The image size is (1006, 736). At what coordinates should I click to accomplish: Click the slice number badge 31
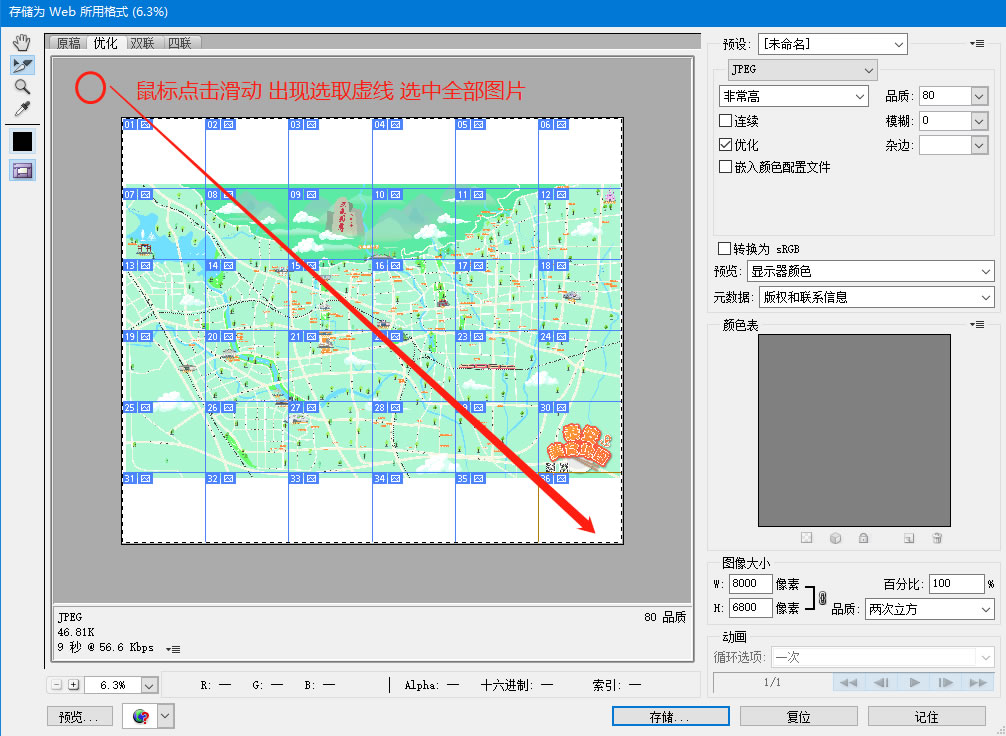pyautogui.click(x=130, y=478)
